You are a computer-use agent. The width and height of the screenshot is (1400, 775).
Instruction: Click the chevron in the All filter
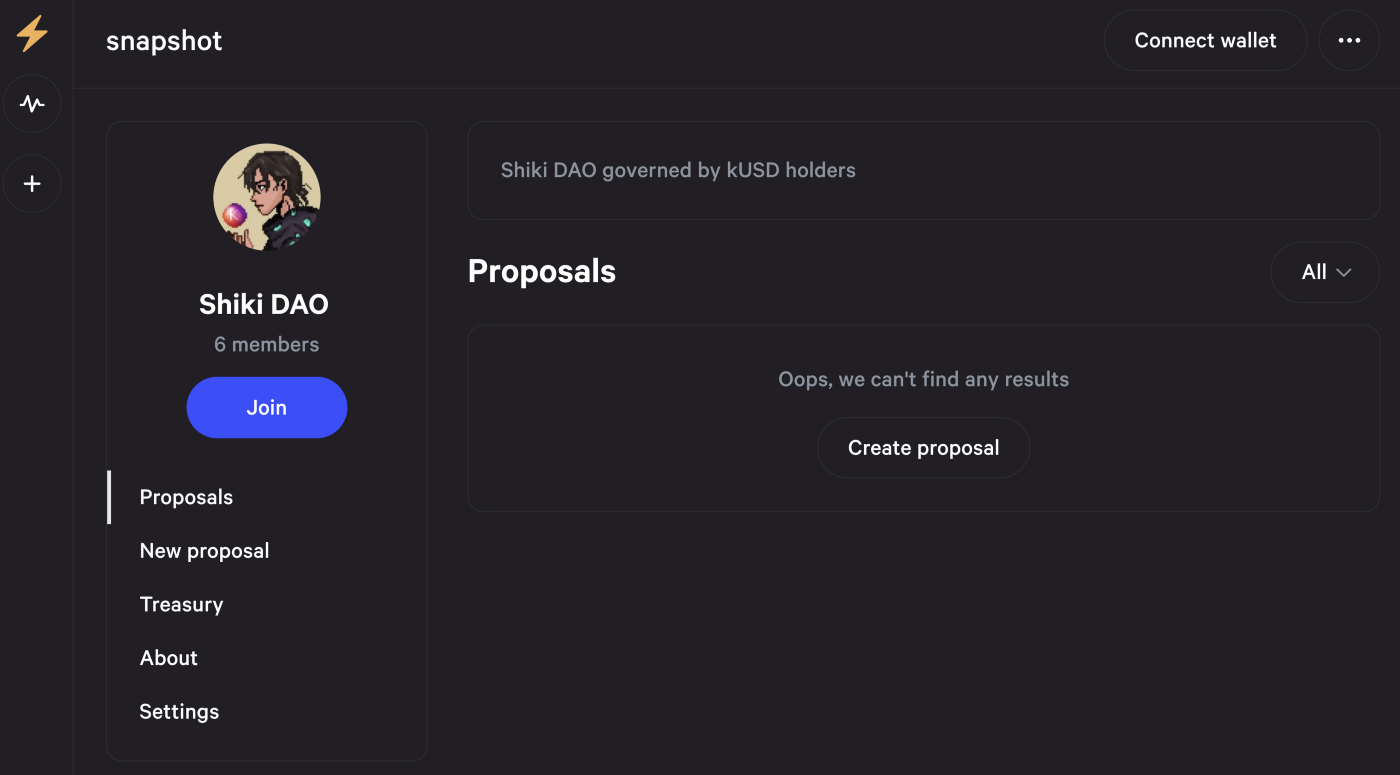[1344, 273]
